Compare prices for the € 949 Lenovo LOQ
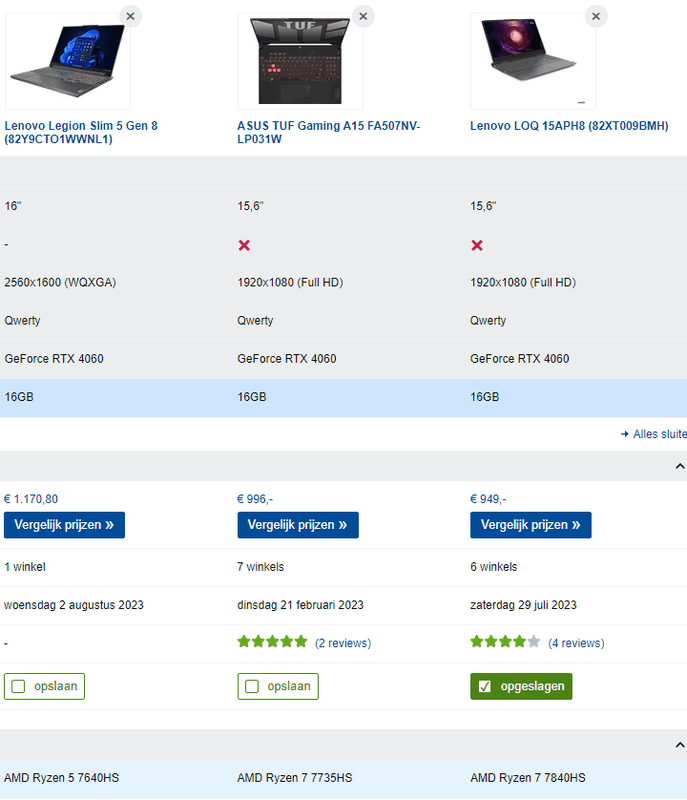 530,525
